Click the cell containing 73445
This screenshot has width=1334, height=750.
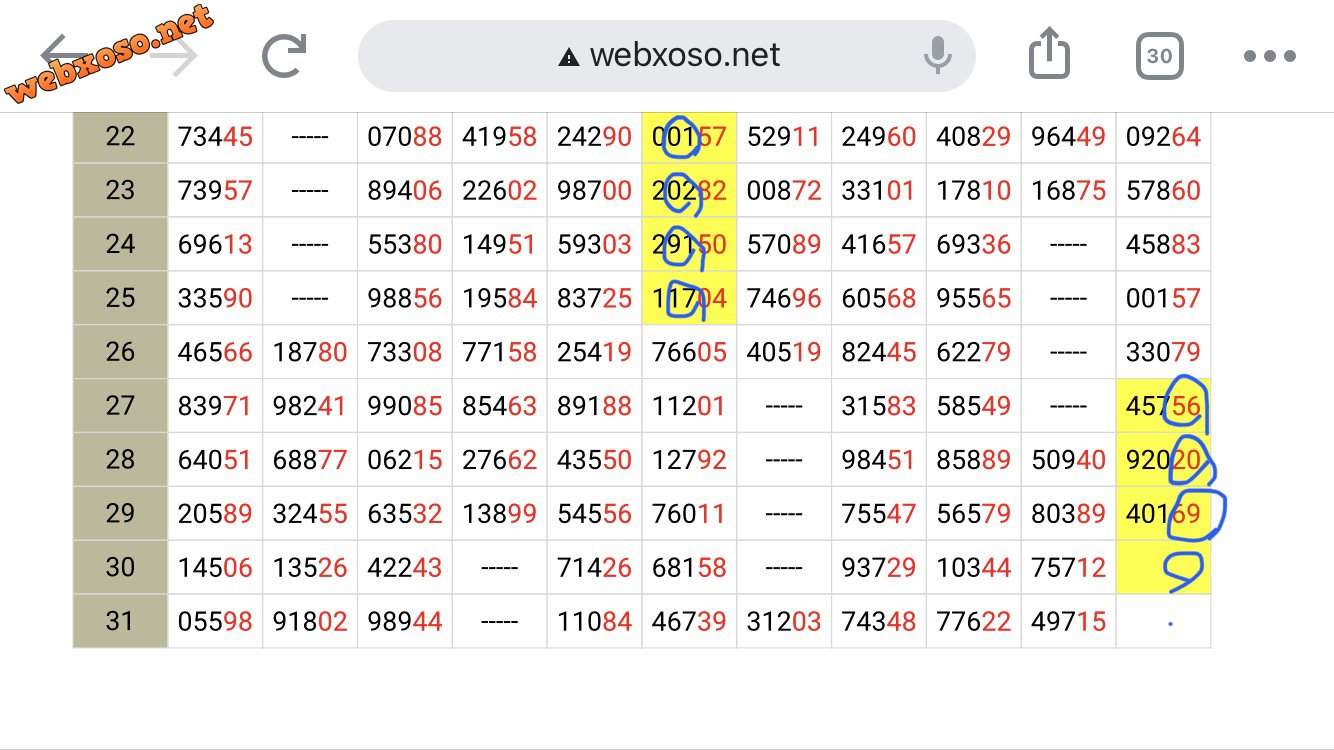(215, 136)
